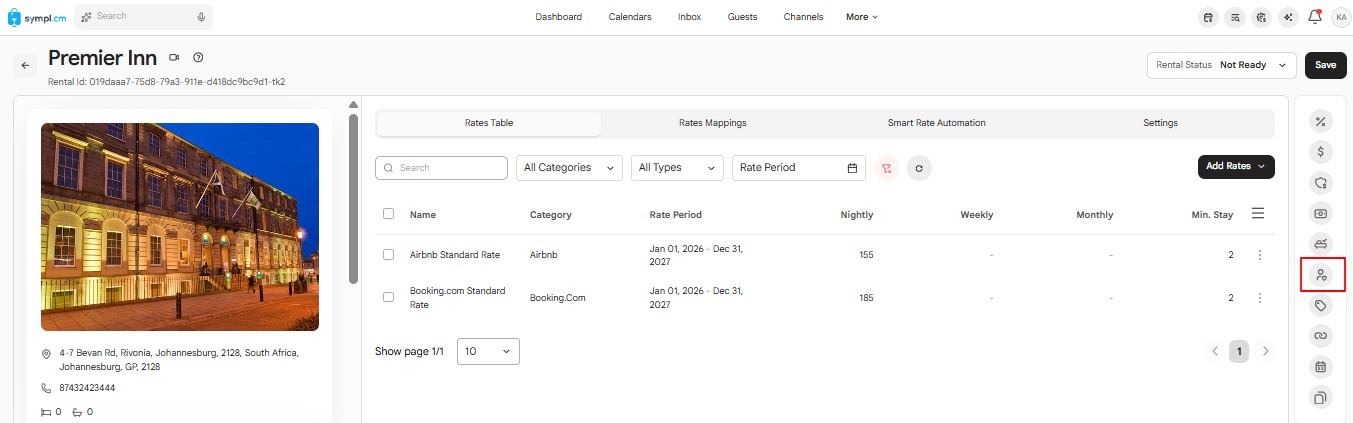Open notifications bell
The height and width of the screenshot is (423, 1353).
(x=1315, y=17)
